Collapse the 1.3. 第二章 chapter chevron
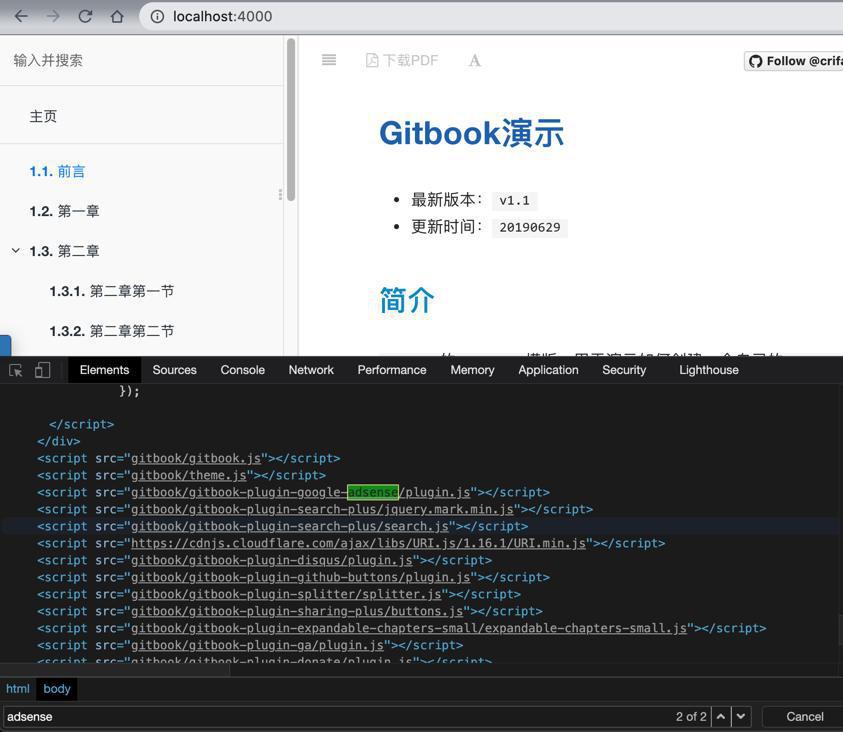This screenshot has width=843, height=732. (x=16, y=250)
